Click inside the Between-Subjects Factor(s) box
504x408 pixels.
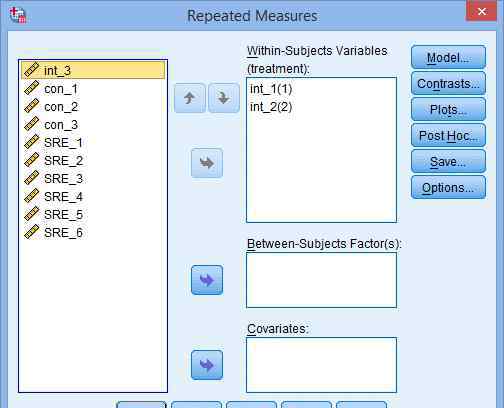pos(321,280)
